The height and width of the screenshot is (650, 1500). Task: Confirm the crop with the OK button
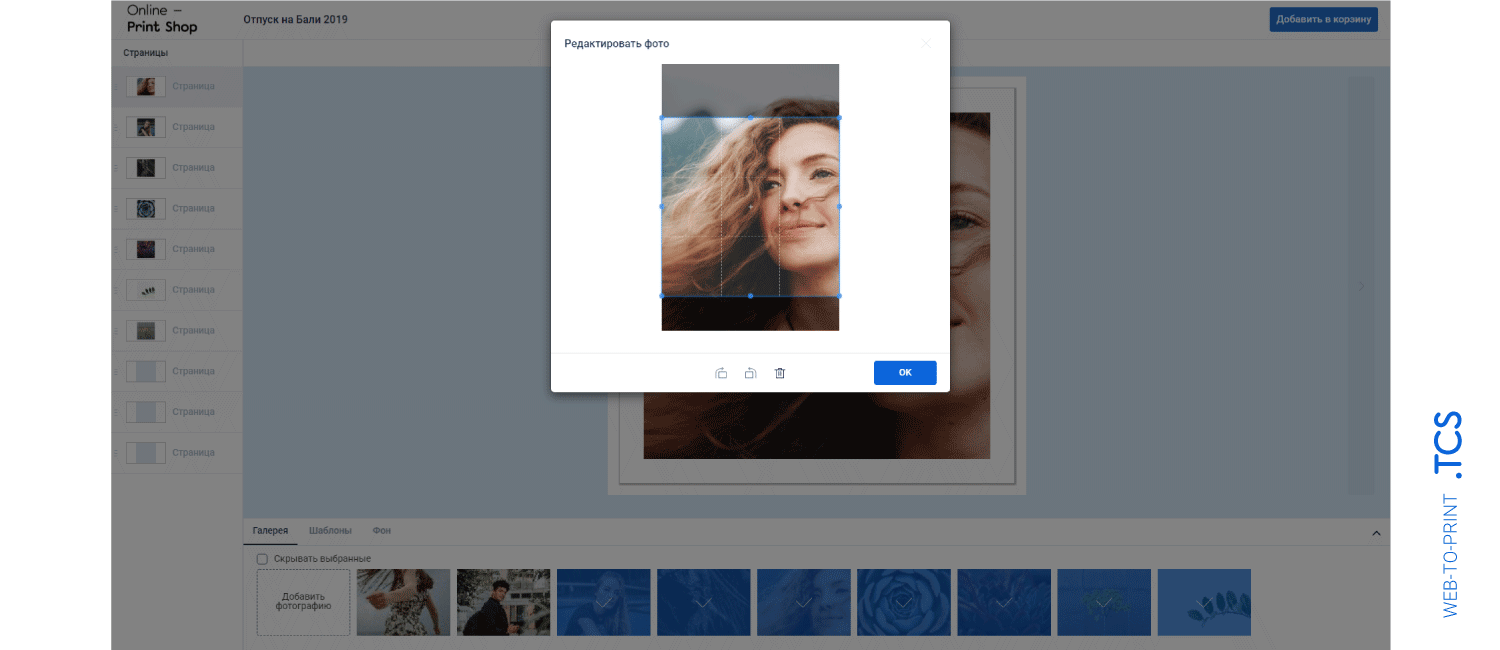pyautogui.click(x=905, y=373)
